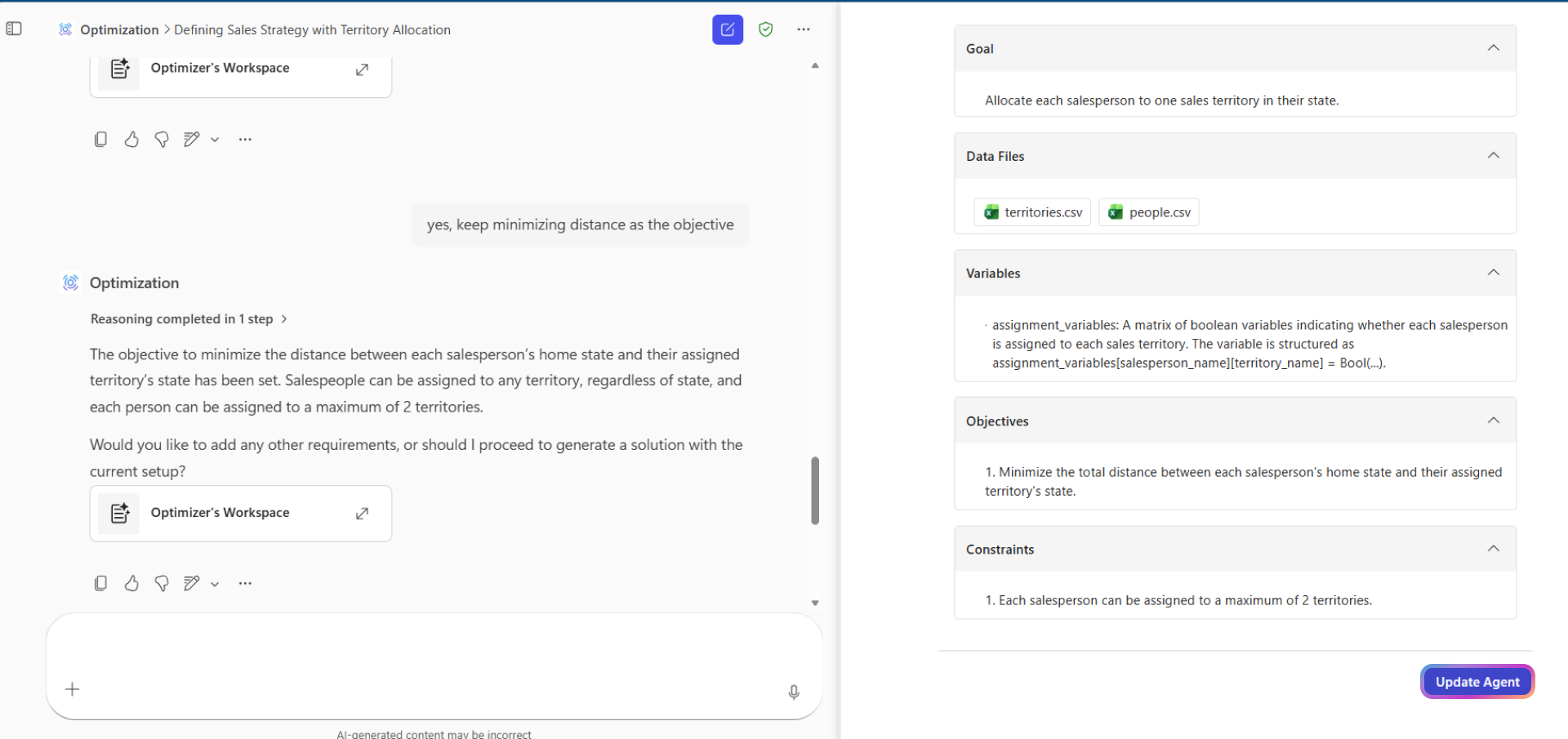
Task: Click the green shield security icon
Action: (765, 29)
